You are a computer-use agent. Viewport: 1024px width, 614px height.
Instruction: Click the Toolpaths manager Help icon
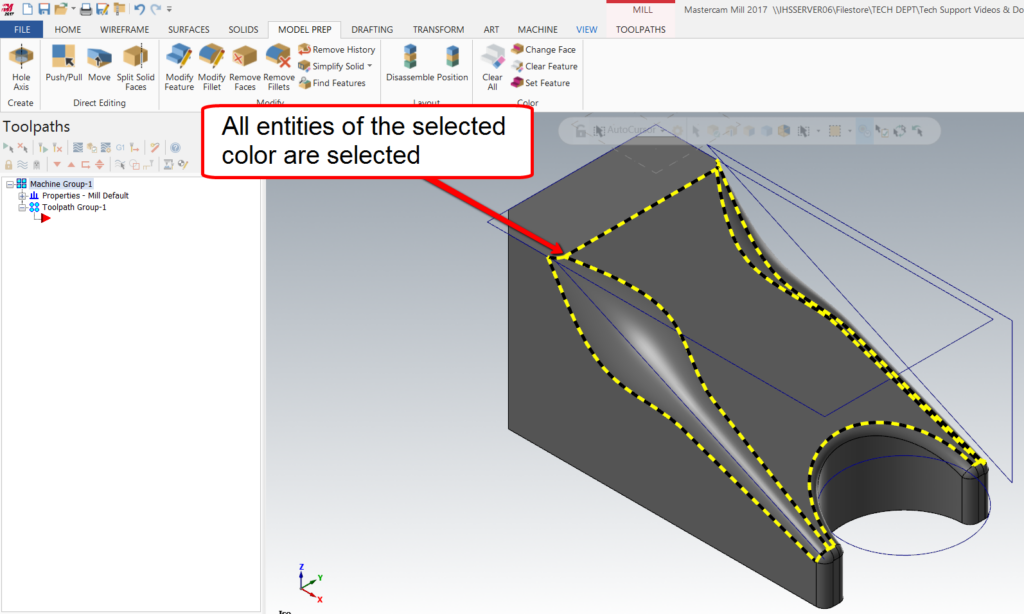point(175,148)
